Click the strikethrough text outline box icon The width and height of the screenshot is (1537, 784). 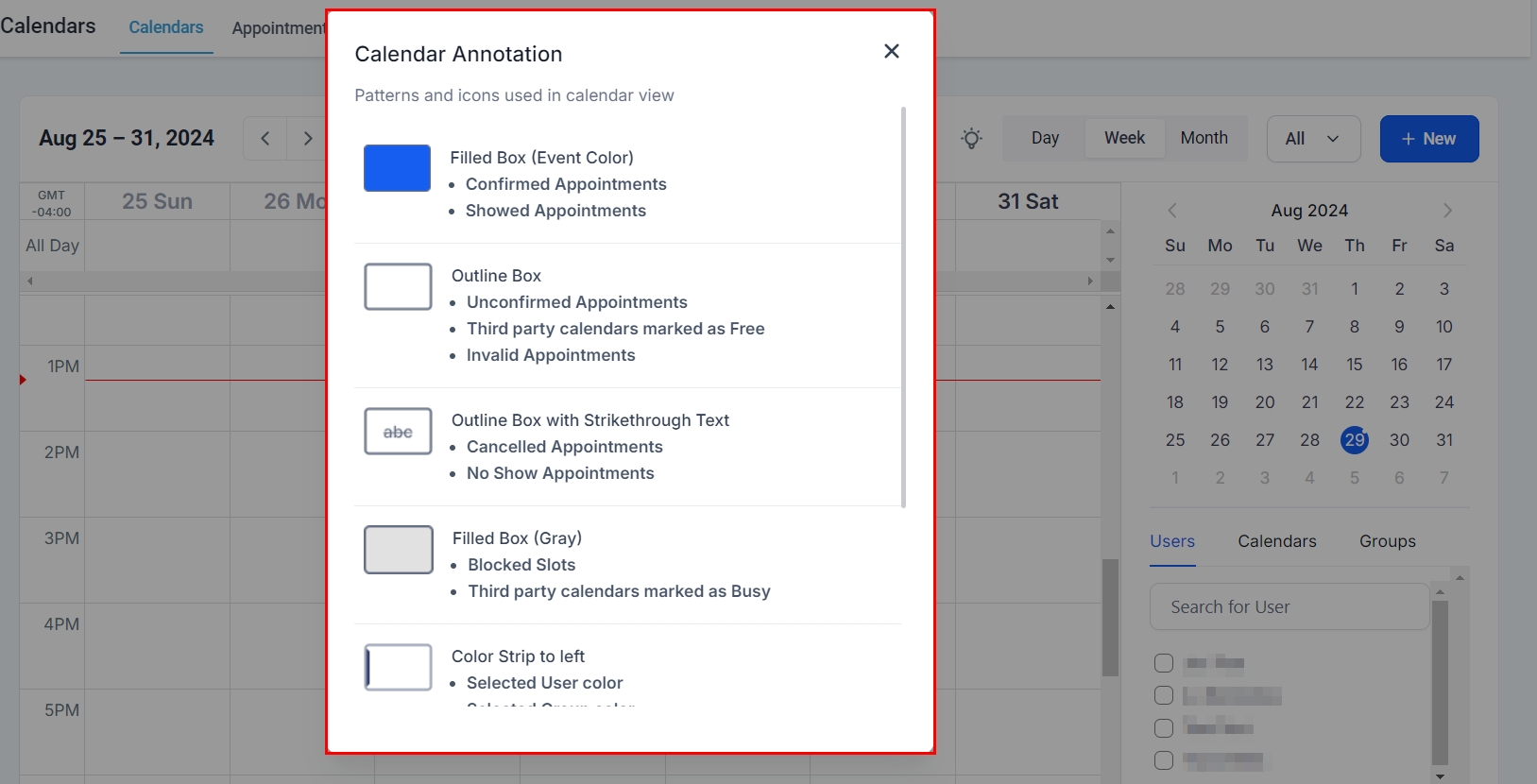click(398, 432)
